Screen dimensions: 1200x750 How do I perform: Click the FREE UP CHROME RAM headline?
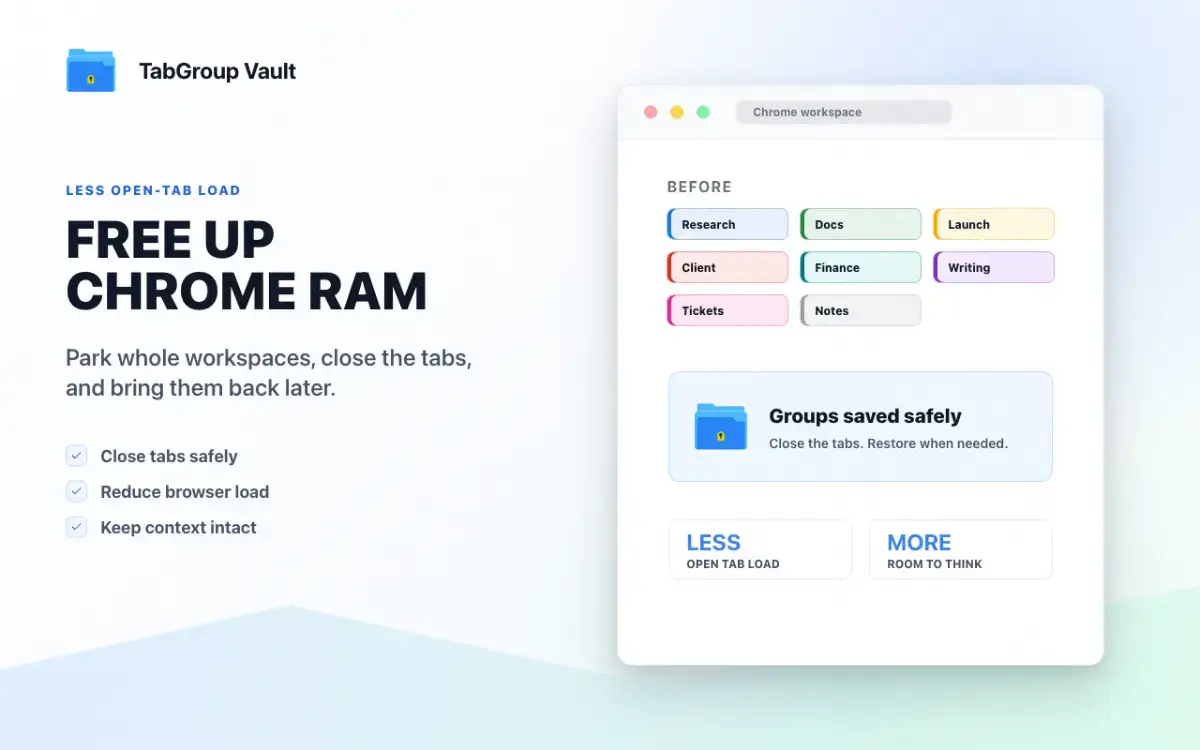pos(247,265)
